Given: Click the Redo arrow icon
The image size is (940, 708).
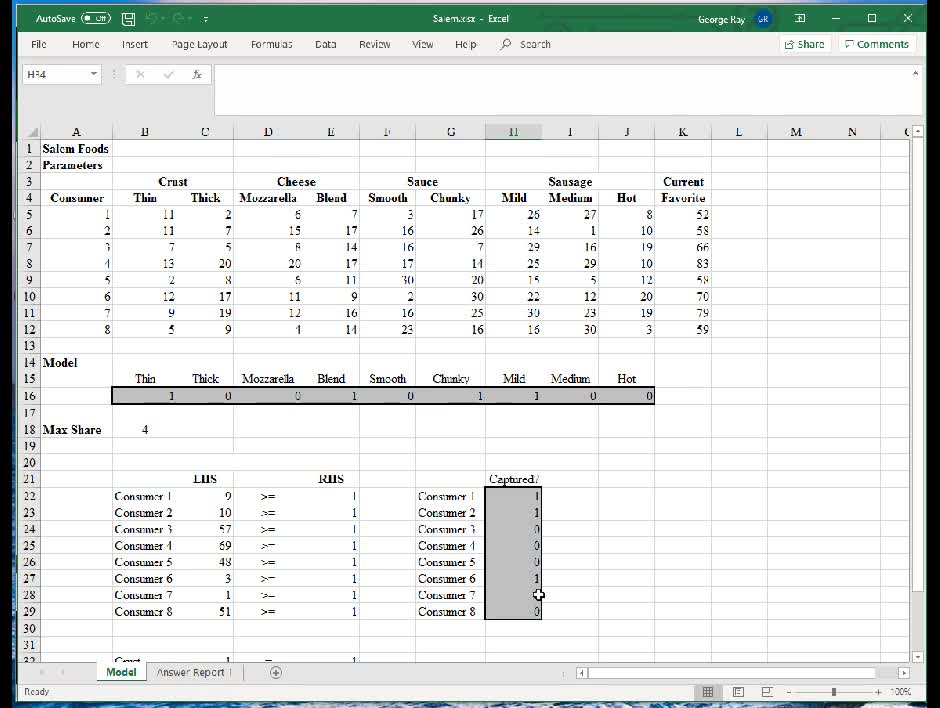Looking at the screenshot, I should point(178,19).
